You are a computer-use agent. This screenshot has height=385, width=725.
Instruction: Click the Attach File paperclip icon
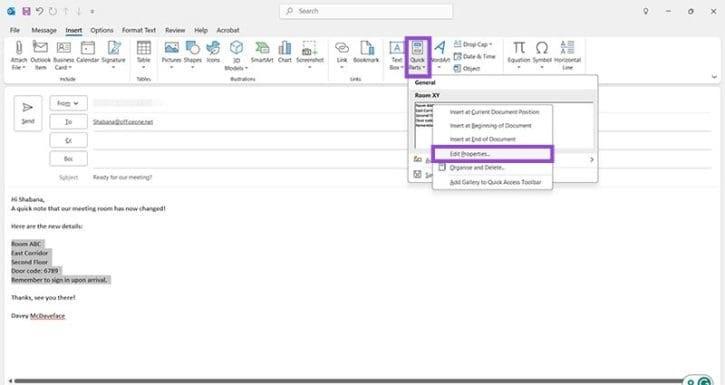pos(18,48)
